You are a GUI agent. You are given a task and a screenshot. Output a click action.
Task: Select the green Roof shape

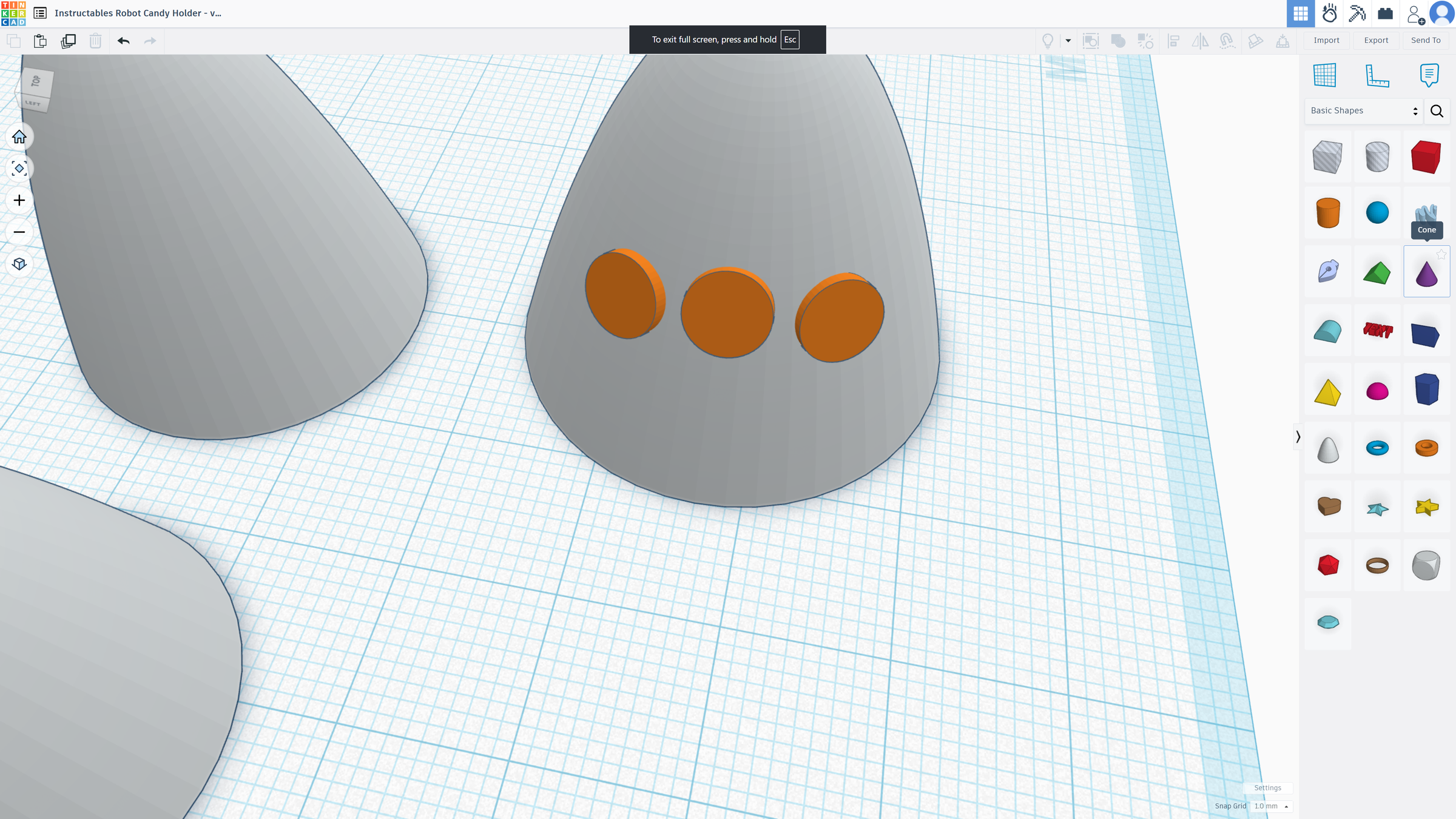point(1377,272)
